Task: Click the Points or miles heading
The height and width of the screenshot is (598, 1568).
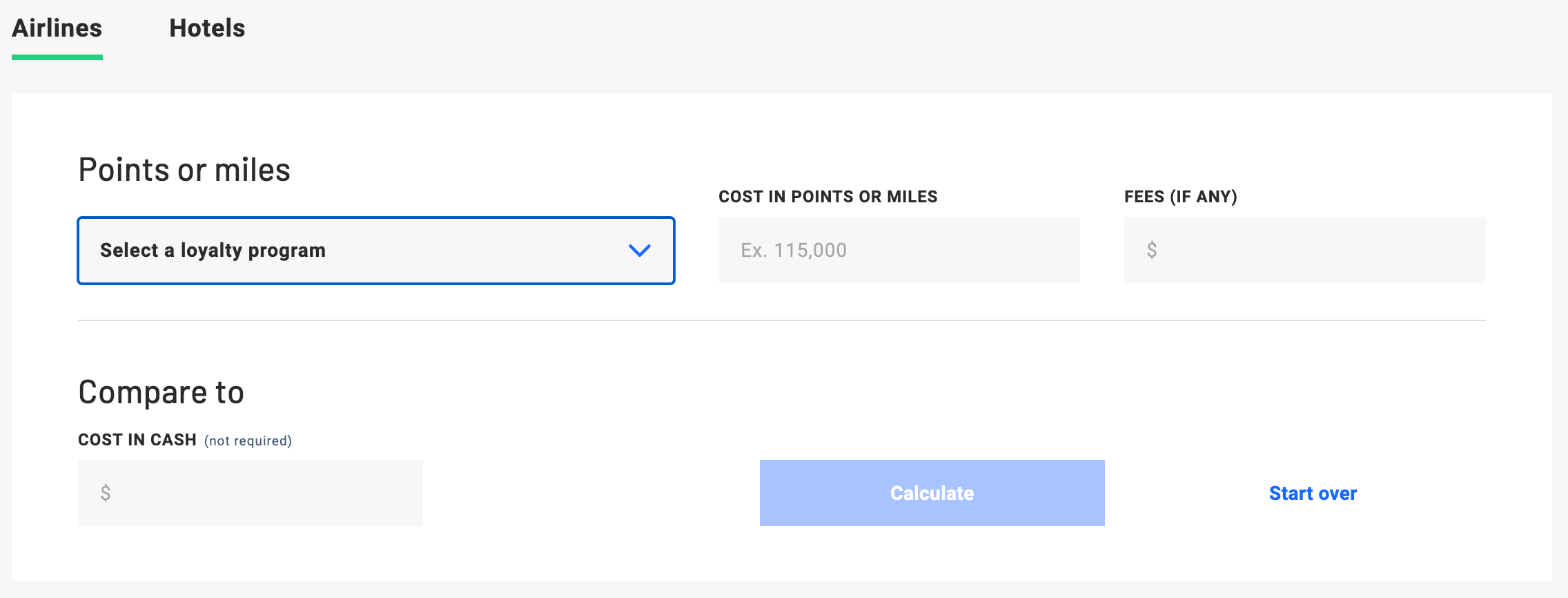Action: click(x=184, y=170)
